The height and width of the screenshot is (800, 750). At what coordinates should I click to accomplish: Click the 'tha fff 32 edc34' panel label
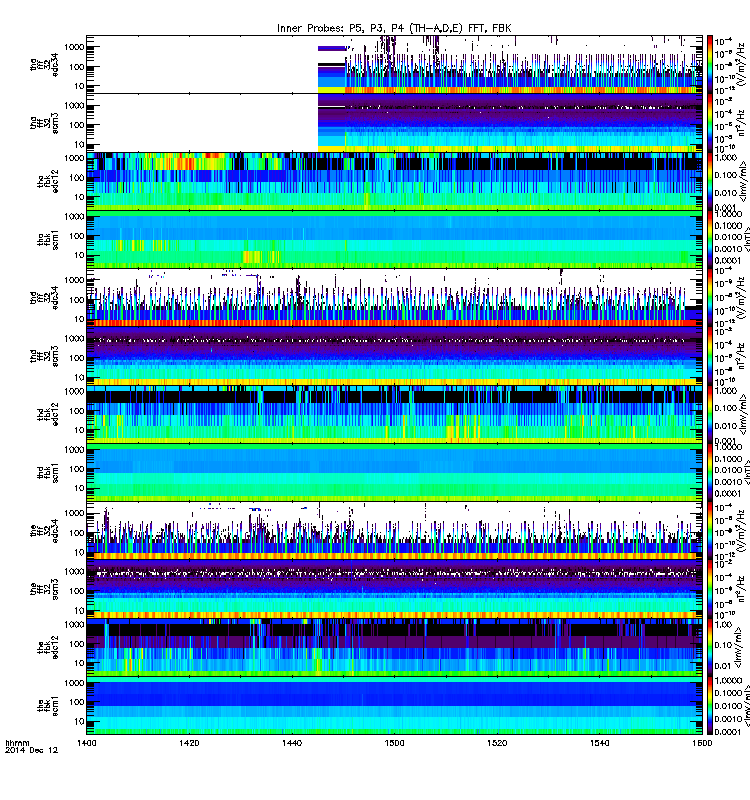[44, 64]
